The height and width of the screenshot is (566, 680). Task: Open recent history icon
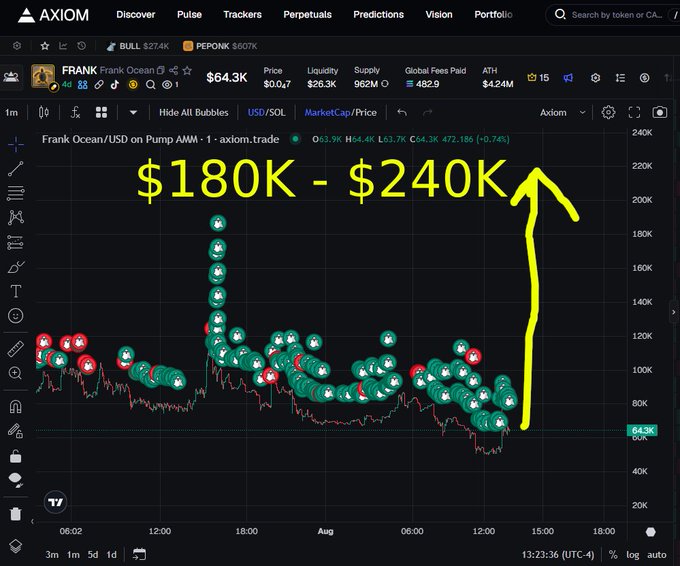tap(82, 46)
